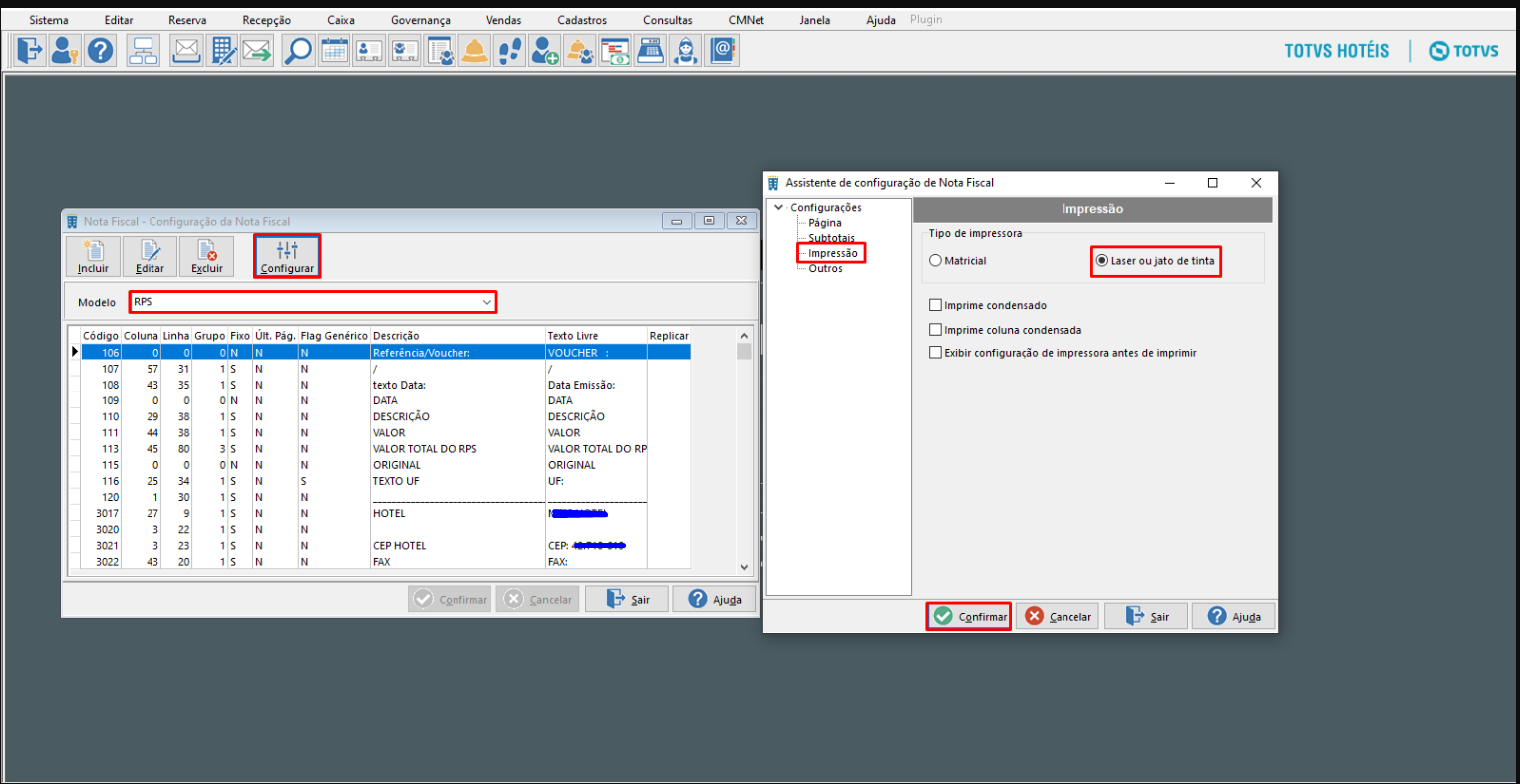This screenshot has width=1520, height=784.
Task: Click the footprints toolbar icon
Action: coord(510,50)
